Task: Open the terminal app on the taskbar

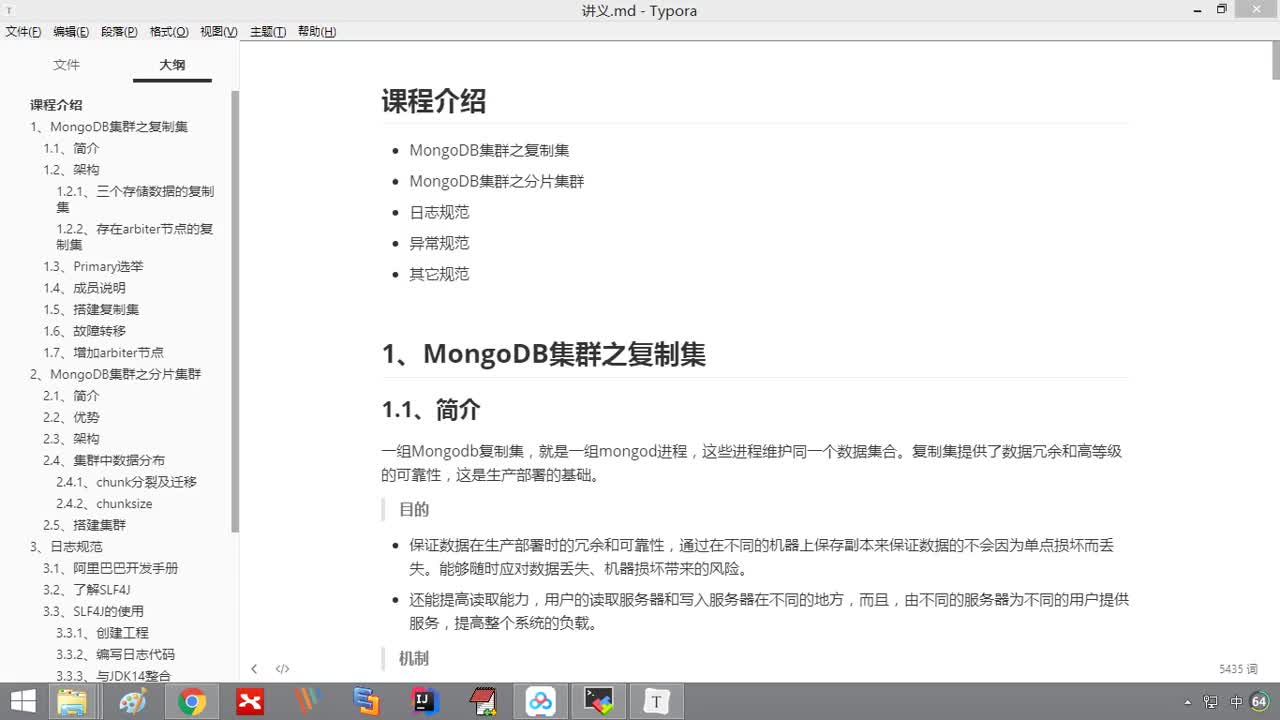Action: (599, 702)
